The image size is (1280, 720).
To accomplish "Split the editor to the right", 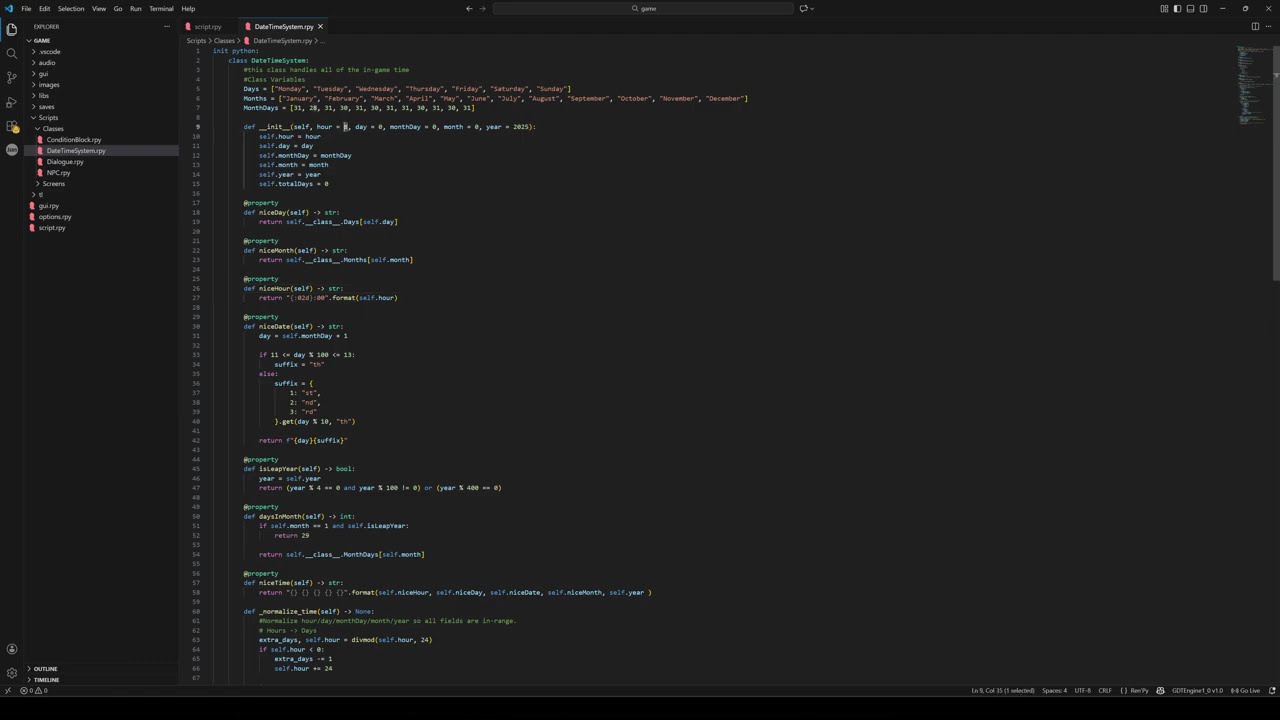I will click(1255, 27).
